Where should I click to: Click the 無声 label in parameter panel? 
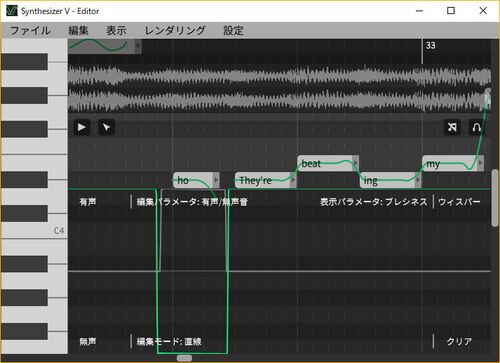pyautogui.click(x=88, y=341)
